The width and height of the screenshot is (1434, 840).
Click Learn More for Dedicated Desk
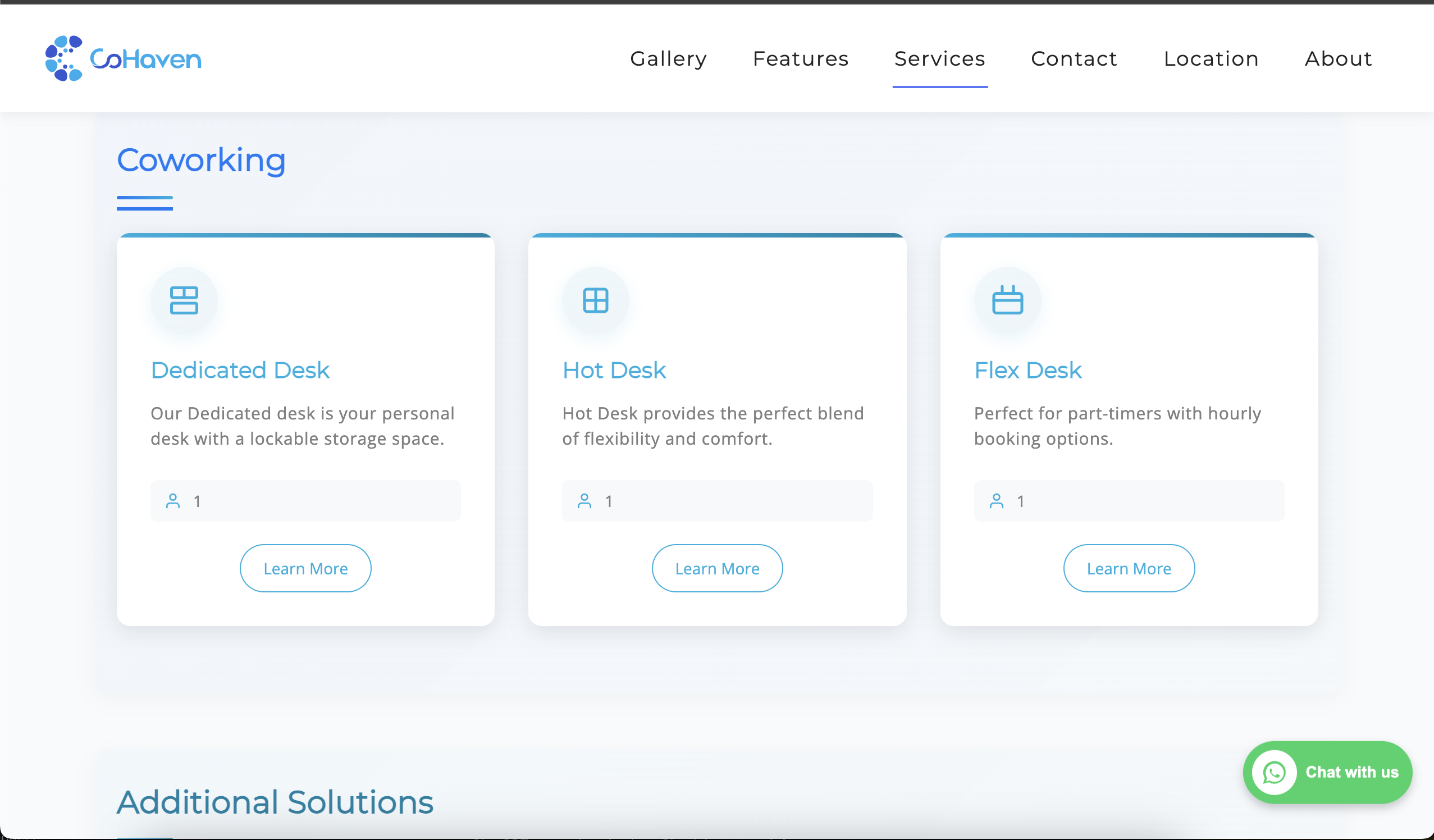pos(305,569)
